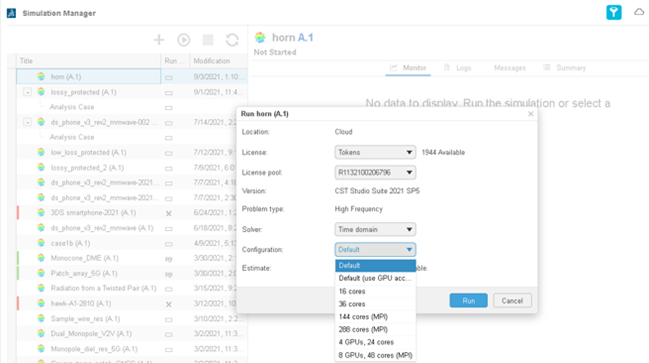Open the License pool dropdown
This screenshot has height=363, width=649.
375,172
